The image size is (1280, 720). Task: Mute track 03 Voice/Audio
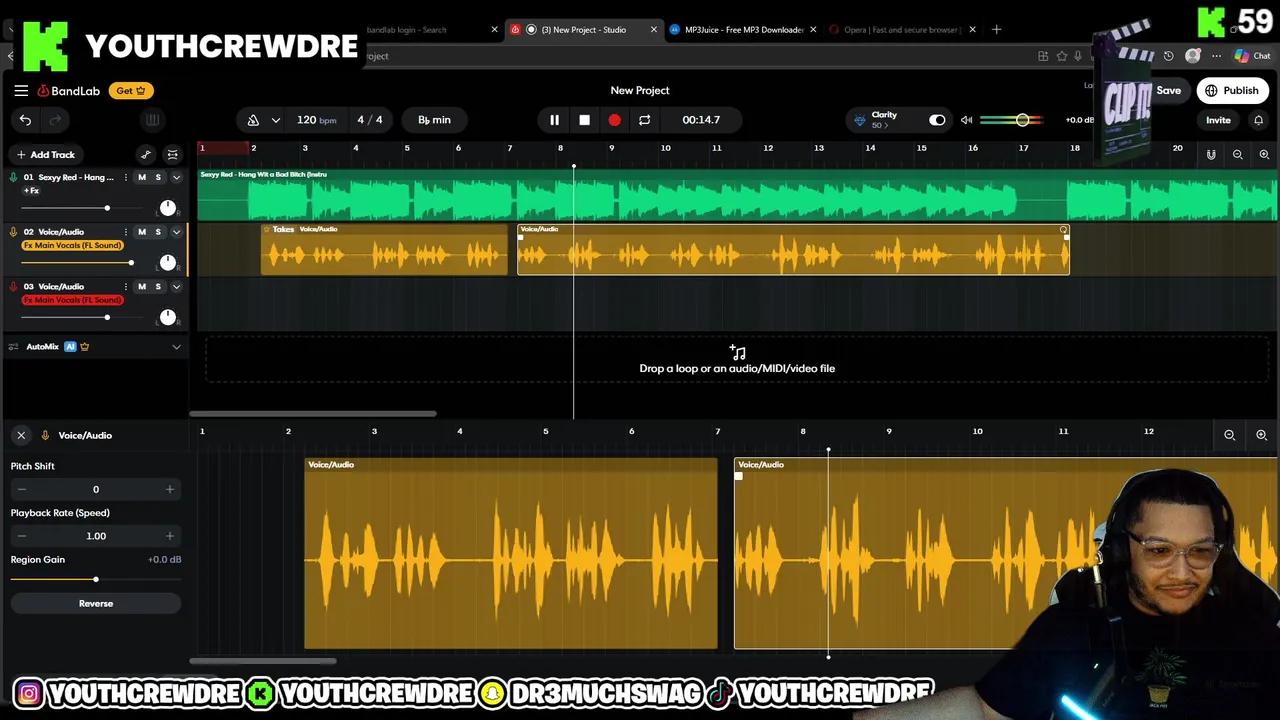pyautogui.click(x=141, y=287)
